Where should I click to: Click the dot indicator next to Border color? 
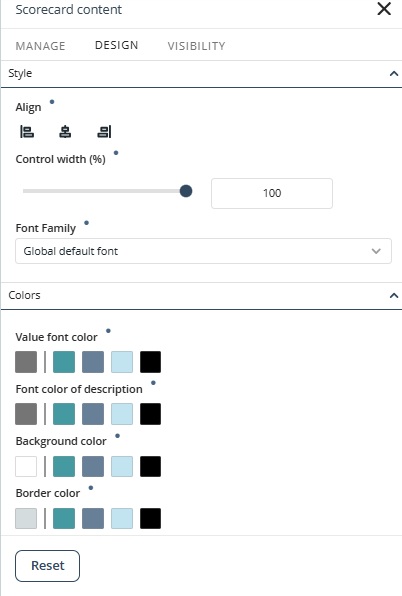[x=91, y=488]
